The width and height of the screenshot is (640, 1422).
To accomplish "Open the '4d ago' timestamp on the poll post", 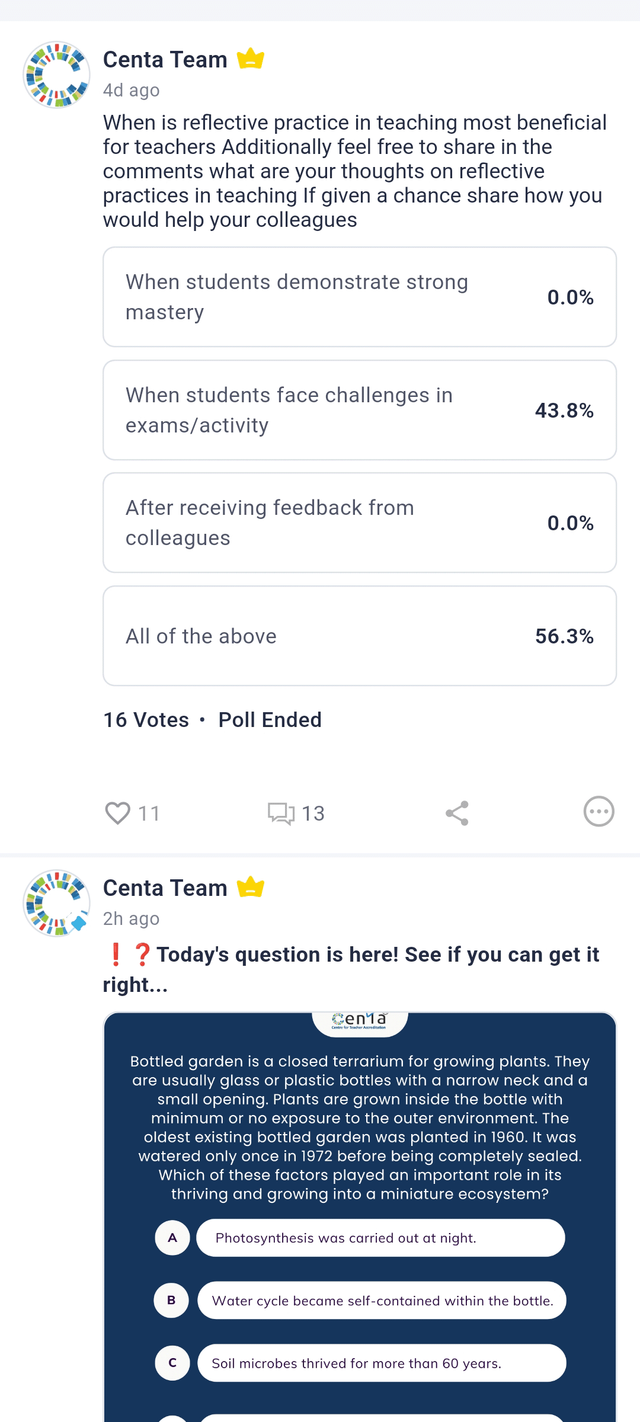I will pyautogui.click(x=130, y=90).
